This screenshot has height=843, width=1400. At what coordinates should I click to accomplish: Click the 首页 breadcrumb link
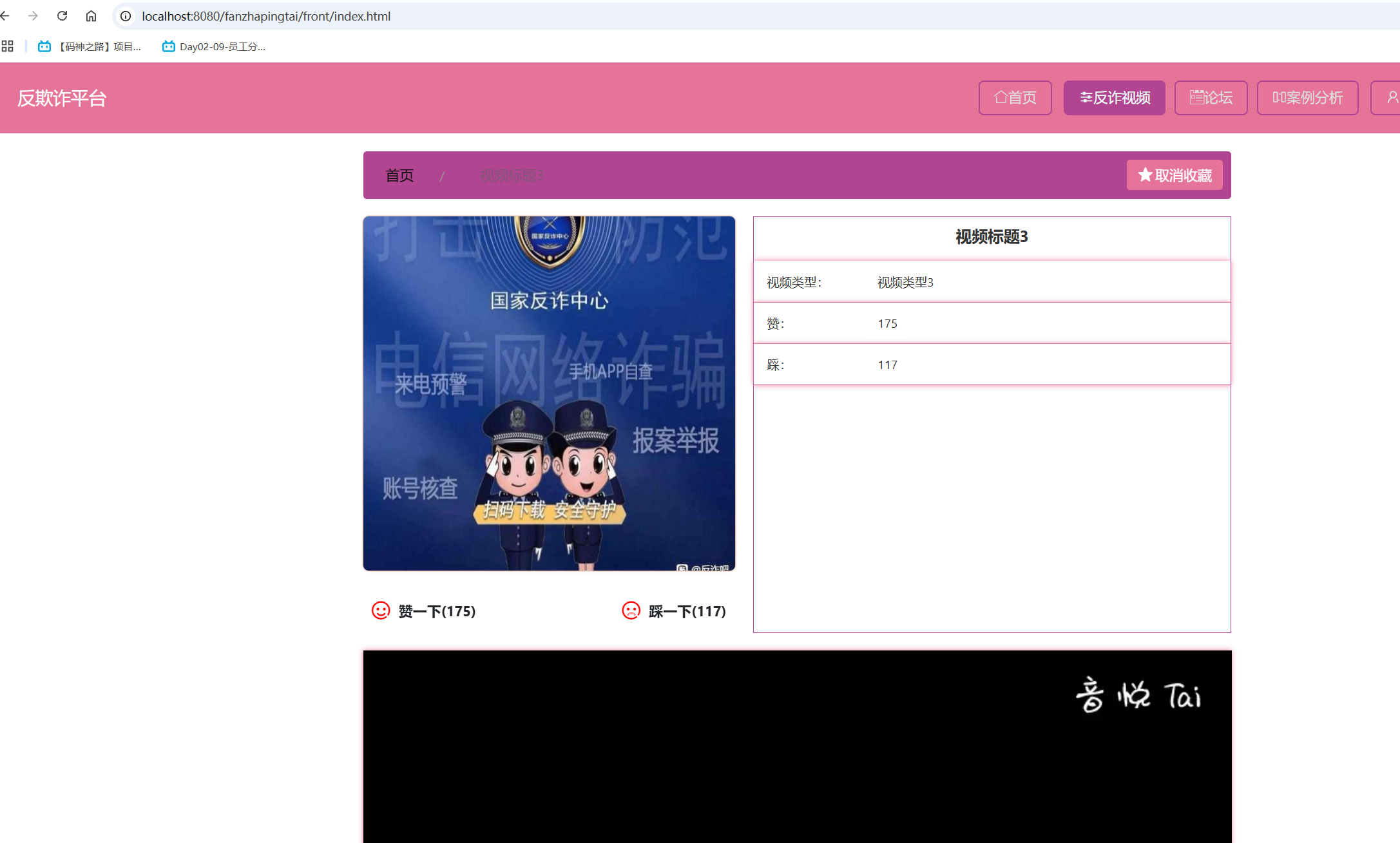399,176
